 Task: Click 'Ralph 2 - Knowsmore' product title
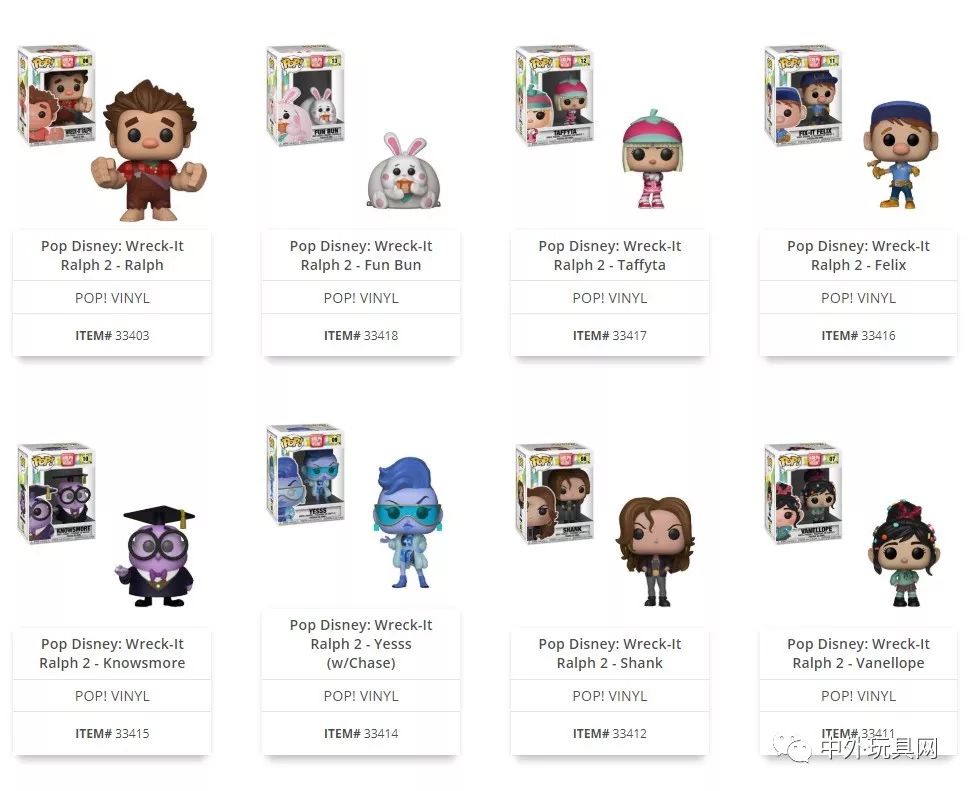[x=112, y=663]
